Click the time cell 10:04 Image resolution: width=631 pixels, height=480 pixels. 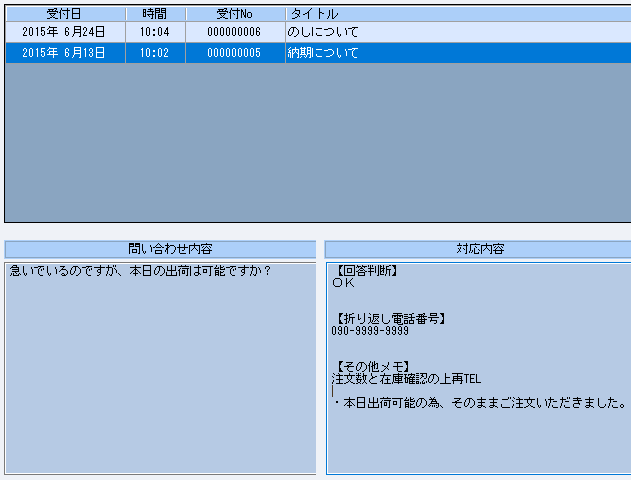155,32
